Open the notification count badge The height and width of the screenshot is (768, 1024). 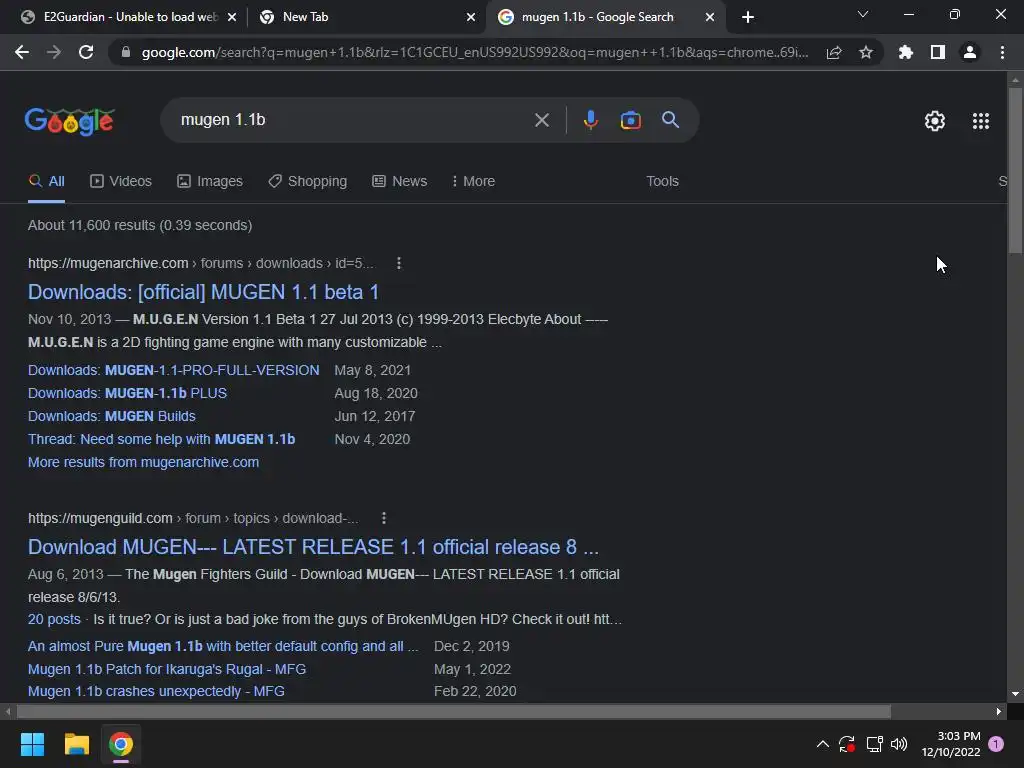pyautogui.click(x=997, y=744)
